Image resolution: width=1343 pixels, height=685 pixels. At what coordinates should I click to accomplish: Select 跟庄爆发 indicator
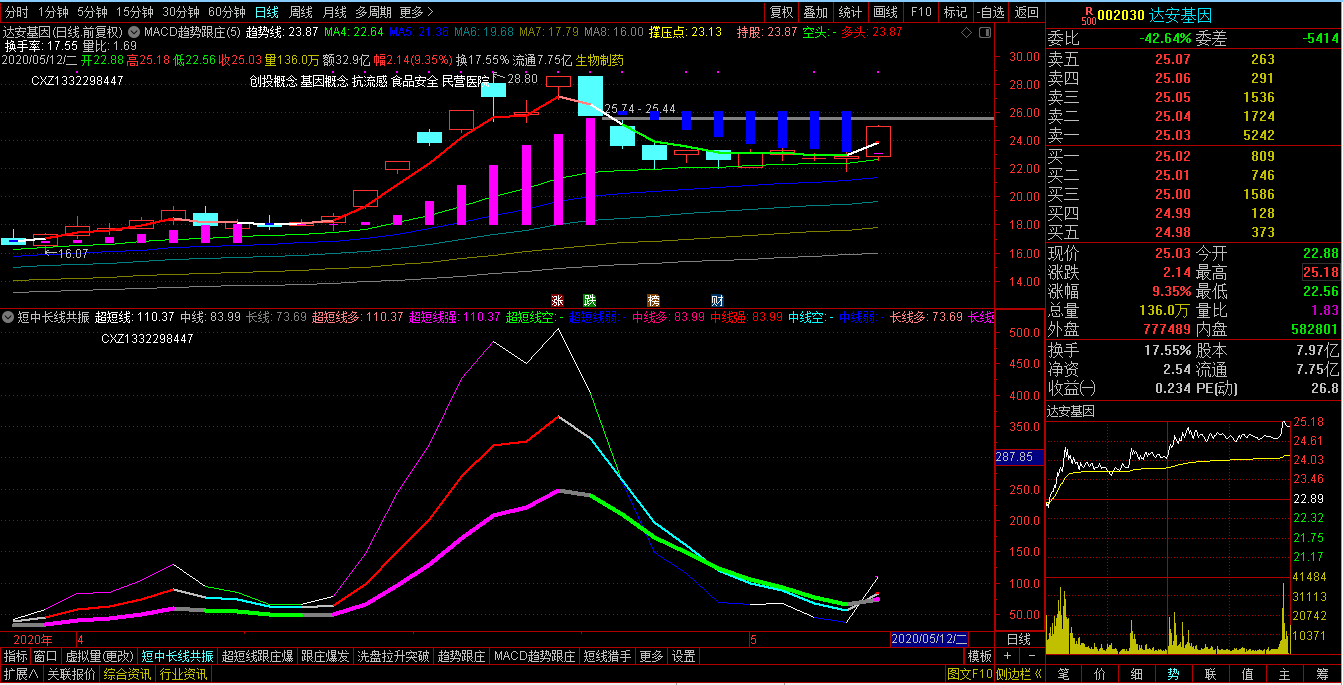[x=325, y=657]
